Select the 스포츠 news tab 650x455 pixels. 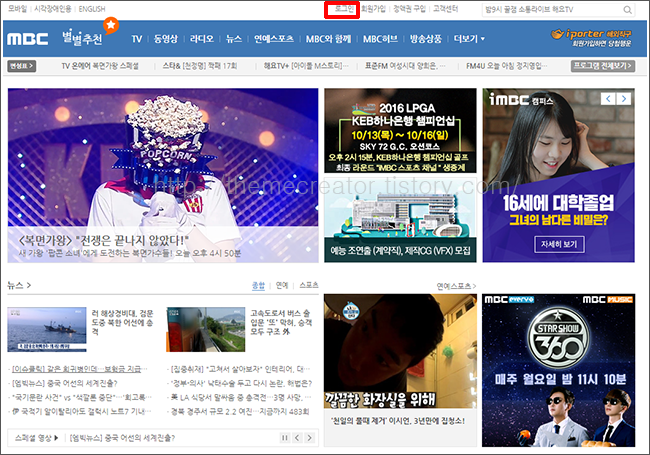coord(309,285)
